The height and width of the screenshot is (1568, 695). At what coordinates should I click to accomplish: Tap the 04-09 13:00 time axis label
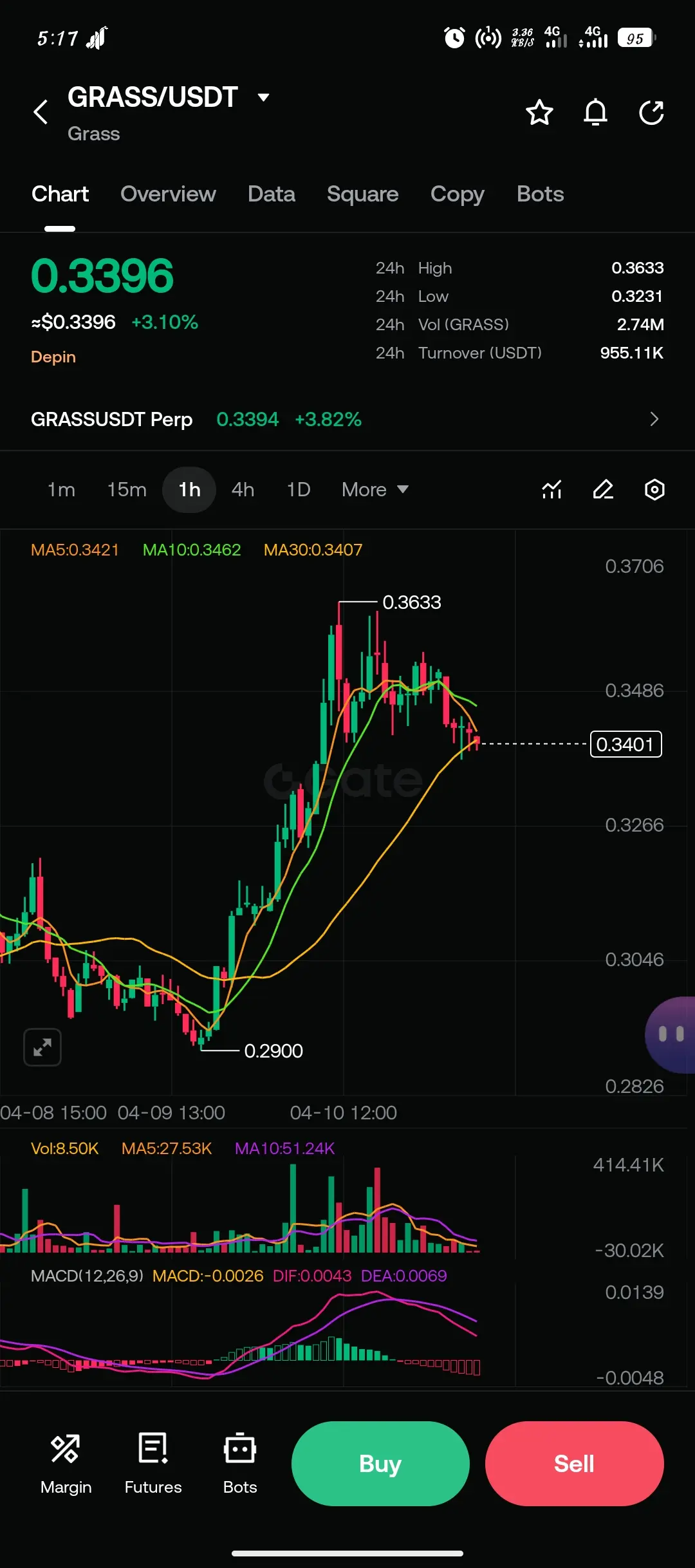point(171,1112)
